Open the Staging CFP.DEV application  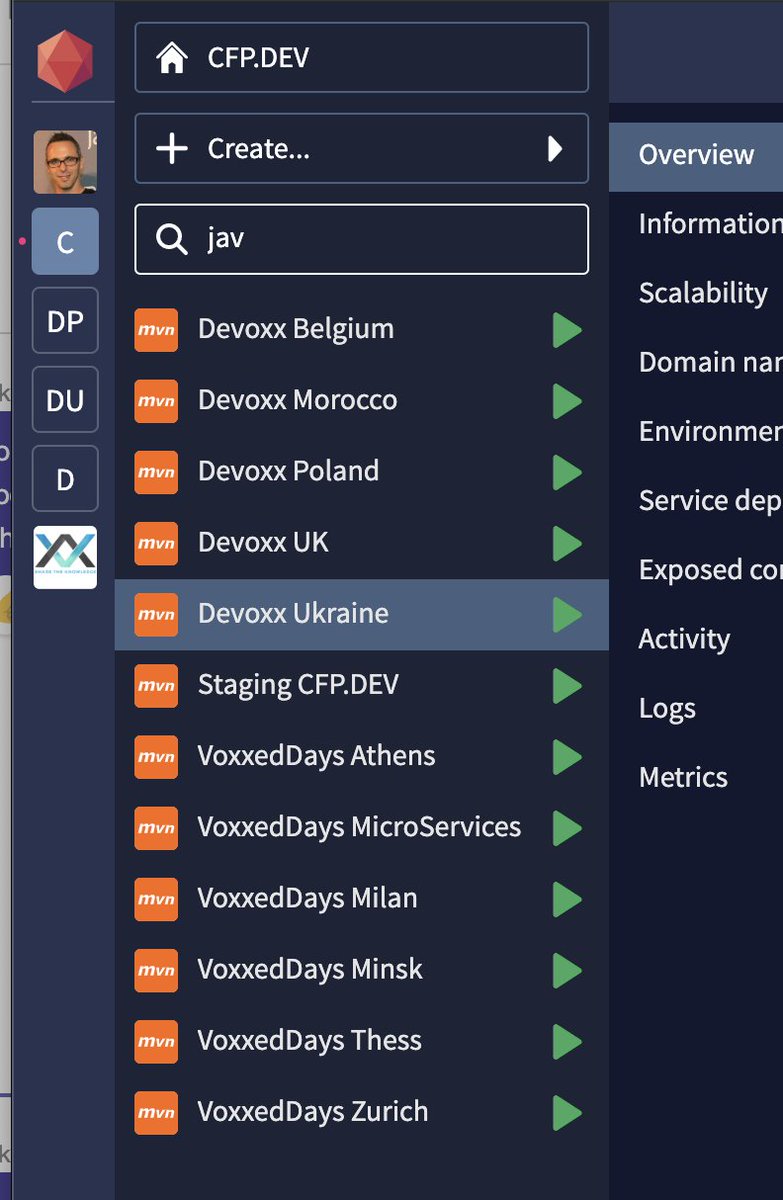tap(362, 685)
